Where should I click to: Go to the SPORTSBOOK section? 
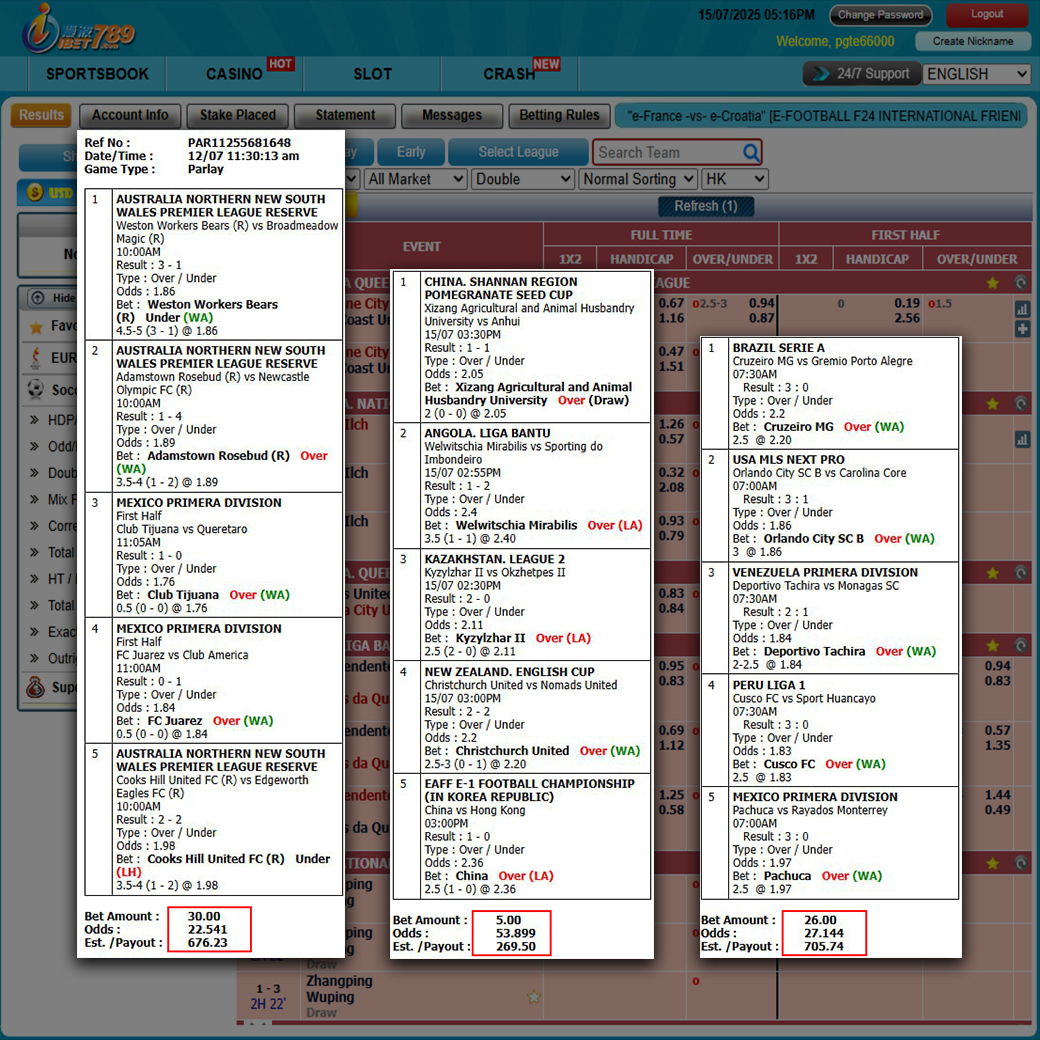98,74
